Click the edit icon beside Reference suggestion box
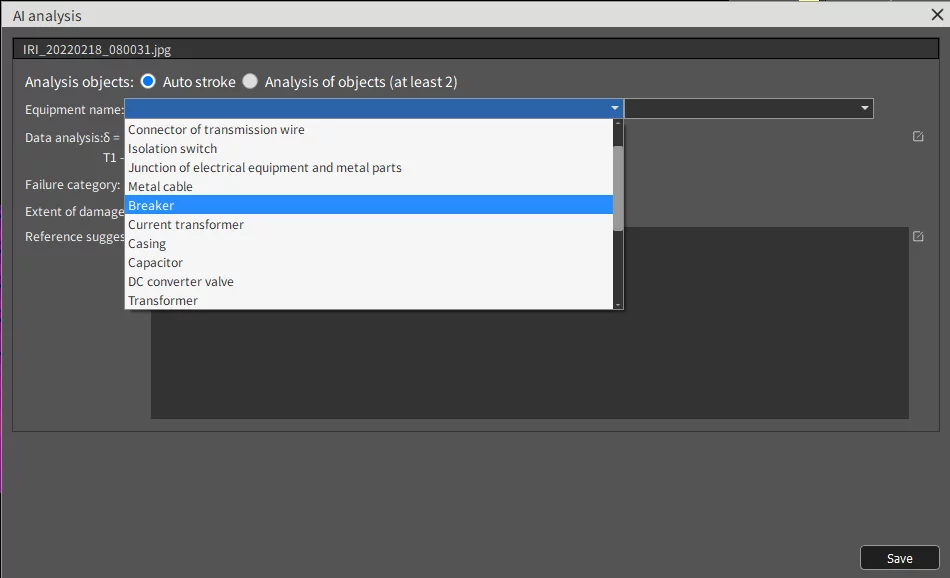 [918, 236]
